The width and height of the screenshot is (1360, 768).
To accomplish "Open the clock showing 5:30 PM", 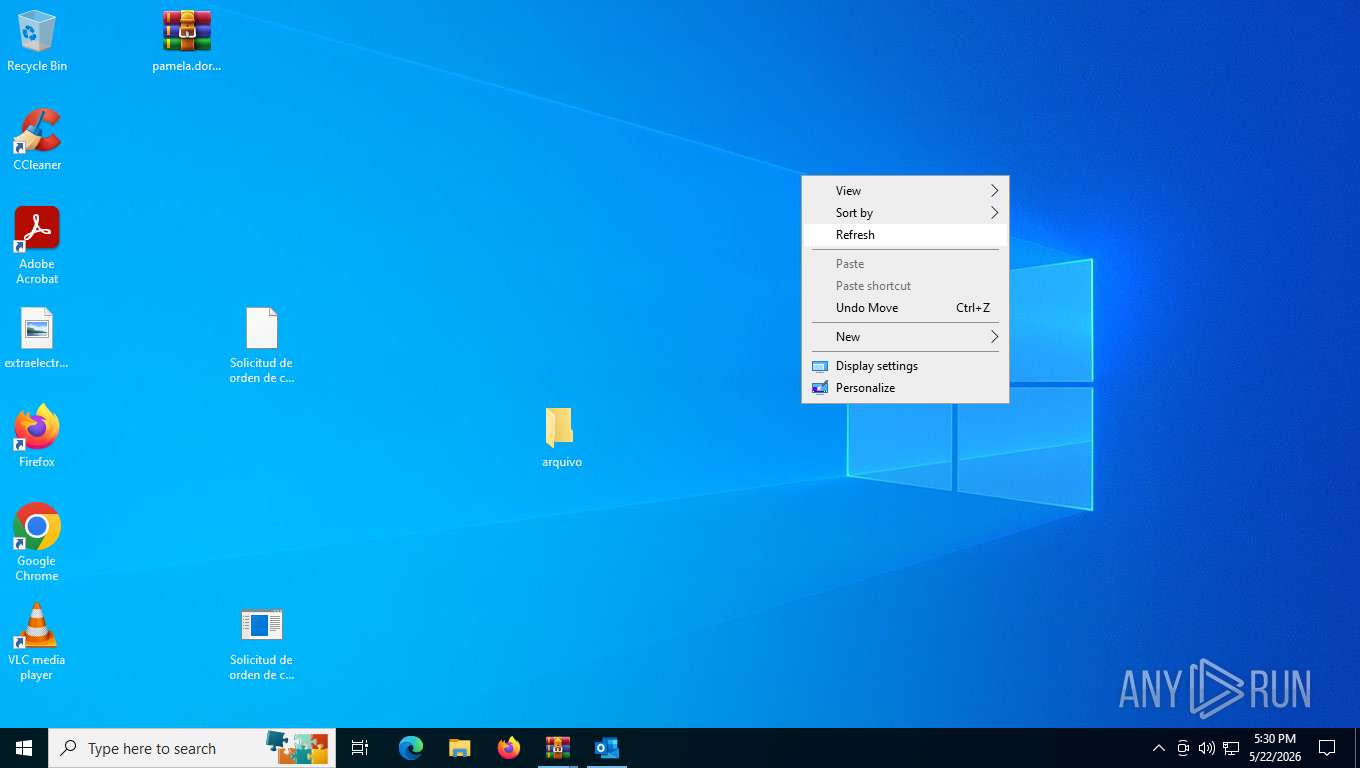I will 1275,748.
